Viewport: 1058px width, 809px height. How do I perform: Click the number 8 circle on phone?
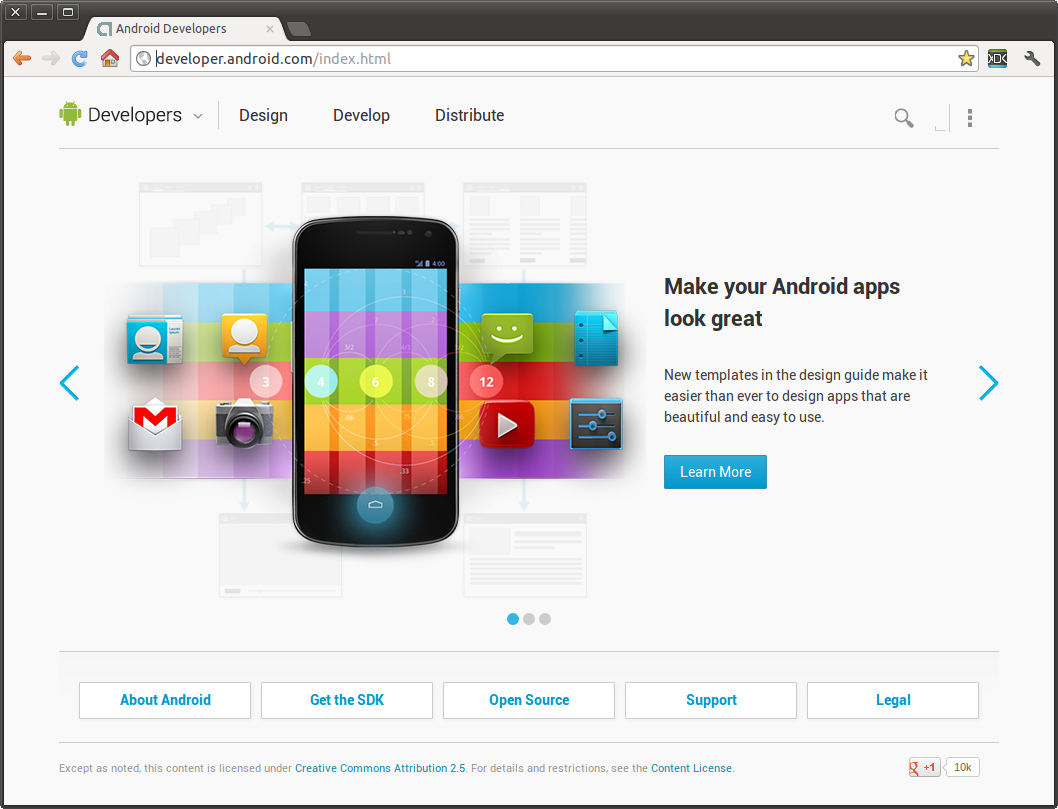(430, 382)
